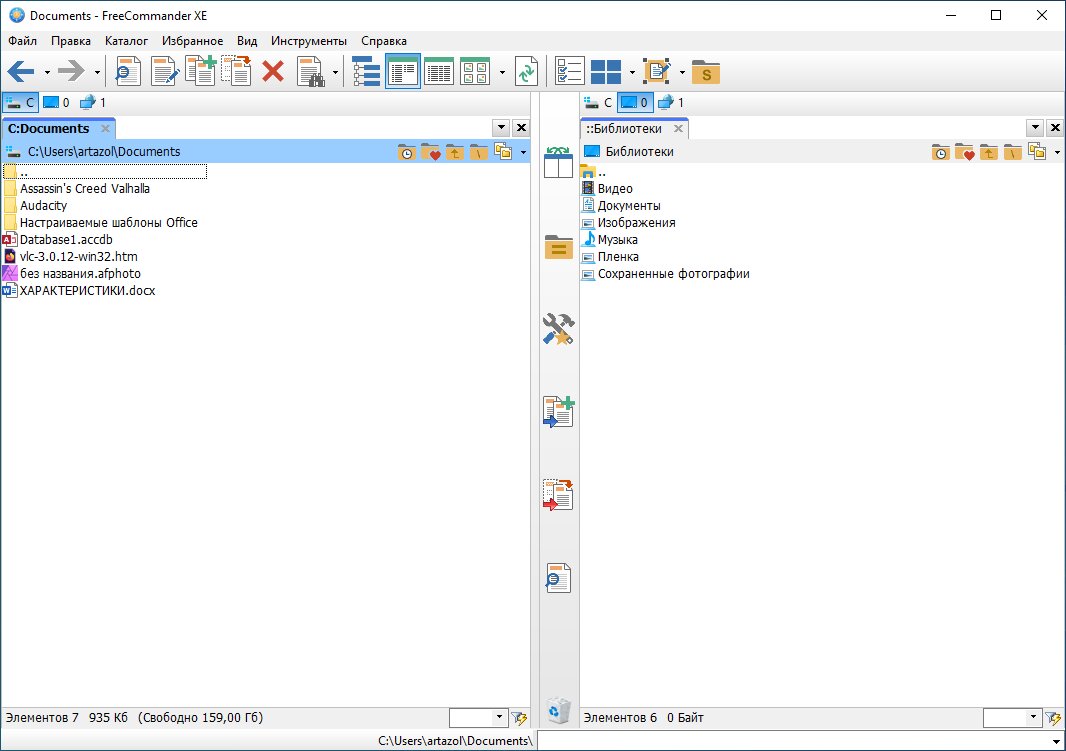Click the gray forward arrow
The height and width of the screenshot is (751, 1066).
coord(71,71)
